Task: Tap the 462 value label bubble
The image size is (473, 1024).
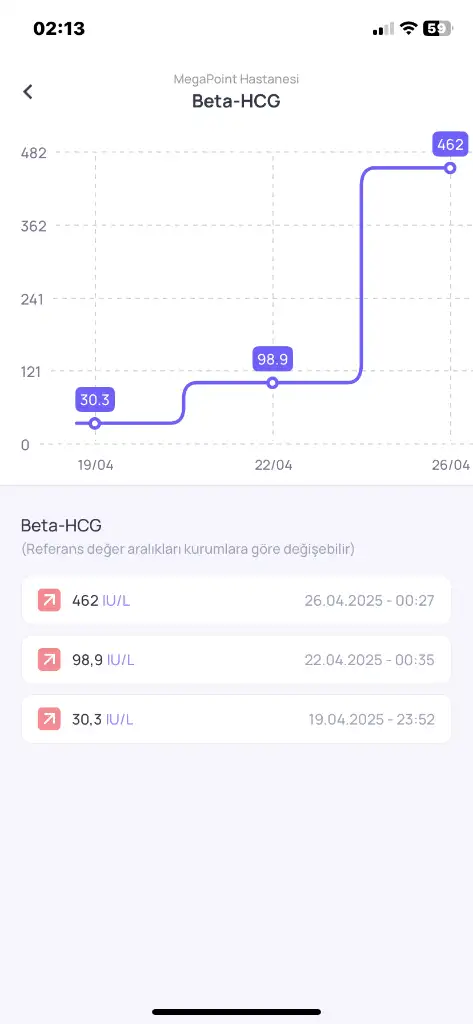Action: 450,144
